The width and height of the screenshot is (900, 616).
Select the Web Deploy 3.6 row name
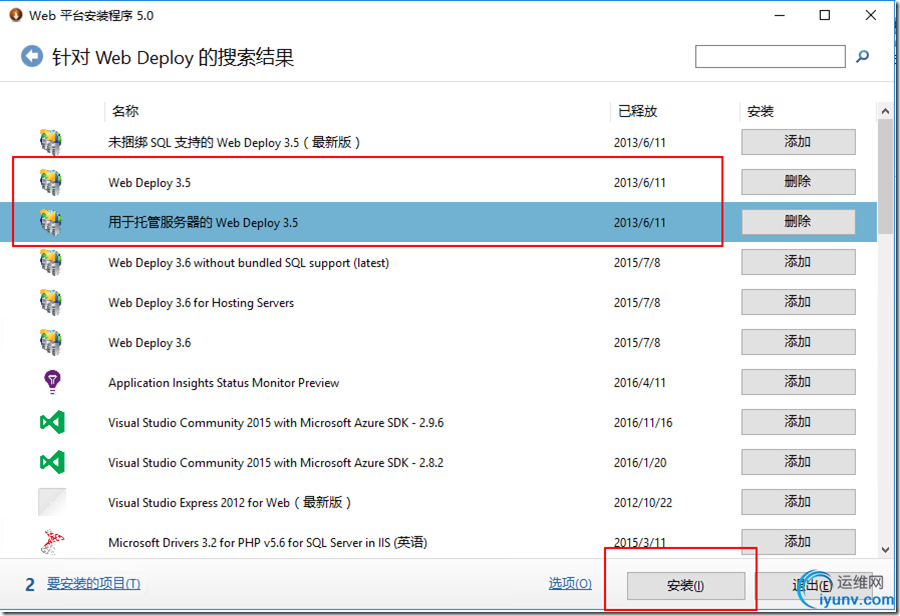point(149,343)
